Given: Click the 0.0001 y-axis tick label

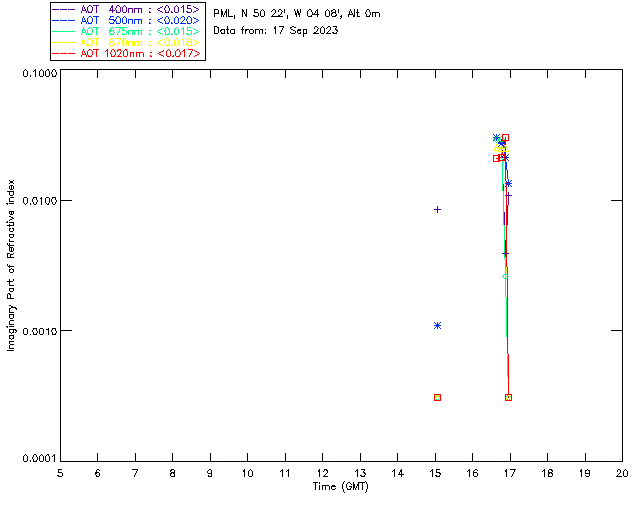Looking at the screenshot, I should coord(40,459).
